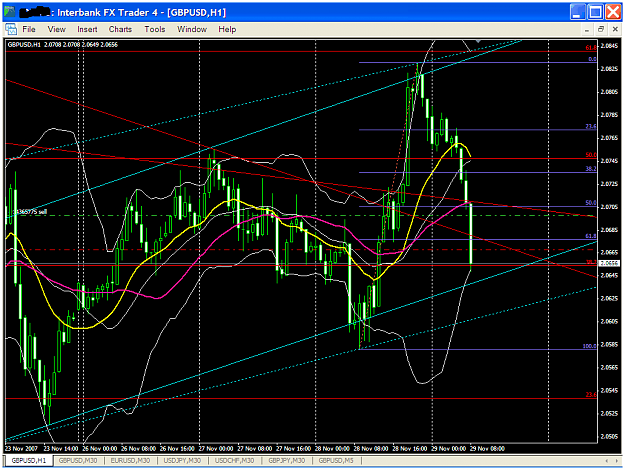
Task: Click the 23 Nov 2007 time label
Action: tap(21, 448)
